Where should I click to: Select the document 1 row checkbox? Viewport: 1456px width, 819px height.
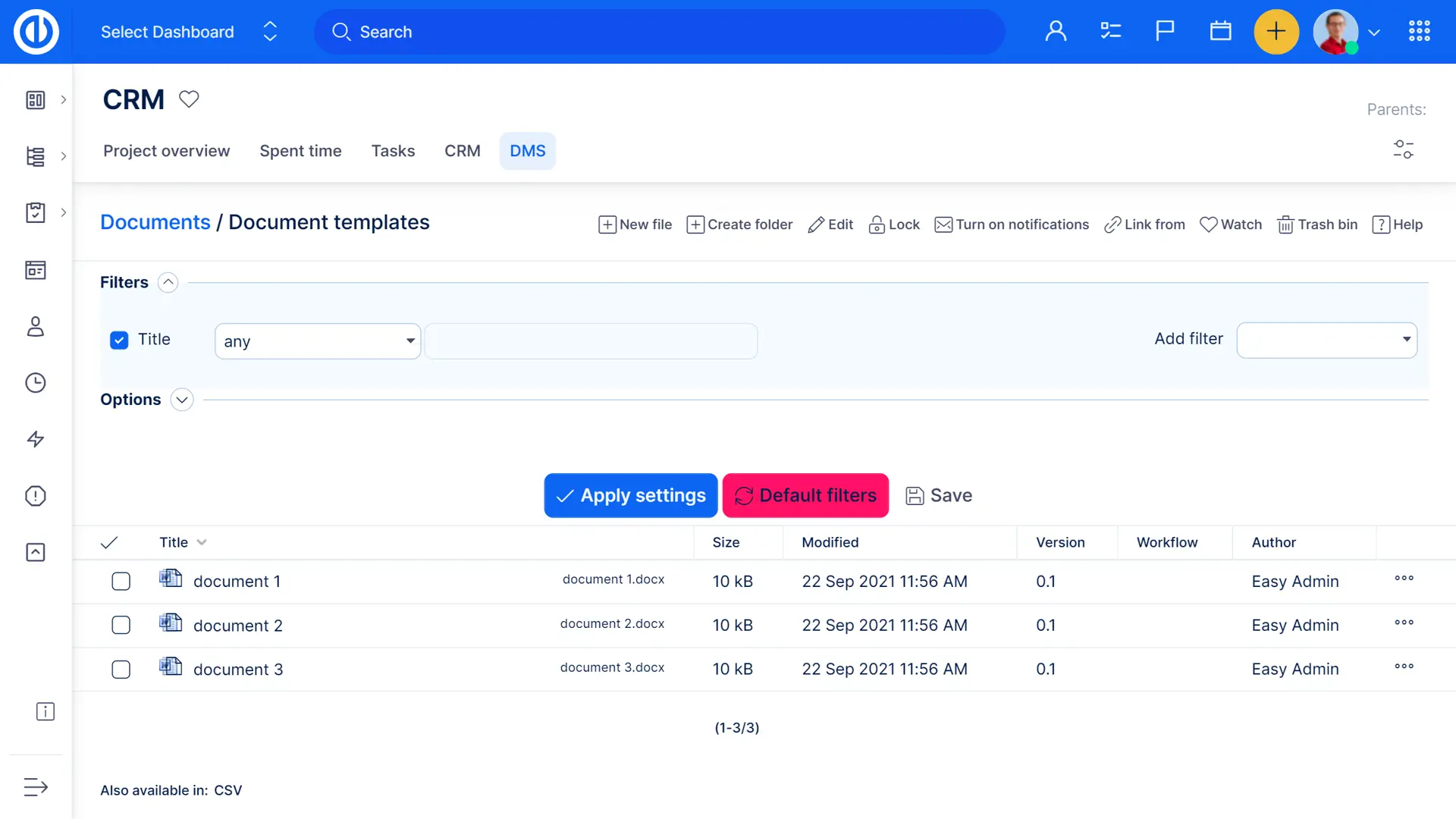click(121, 582)
